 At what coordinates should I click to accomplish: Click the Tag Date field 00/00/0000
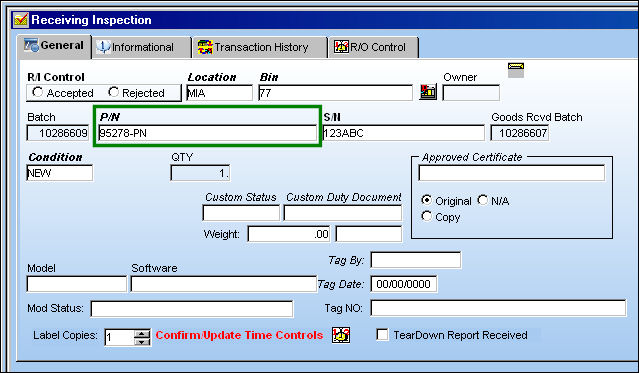(x=403, y=284)
